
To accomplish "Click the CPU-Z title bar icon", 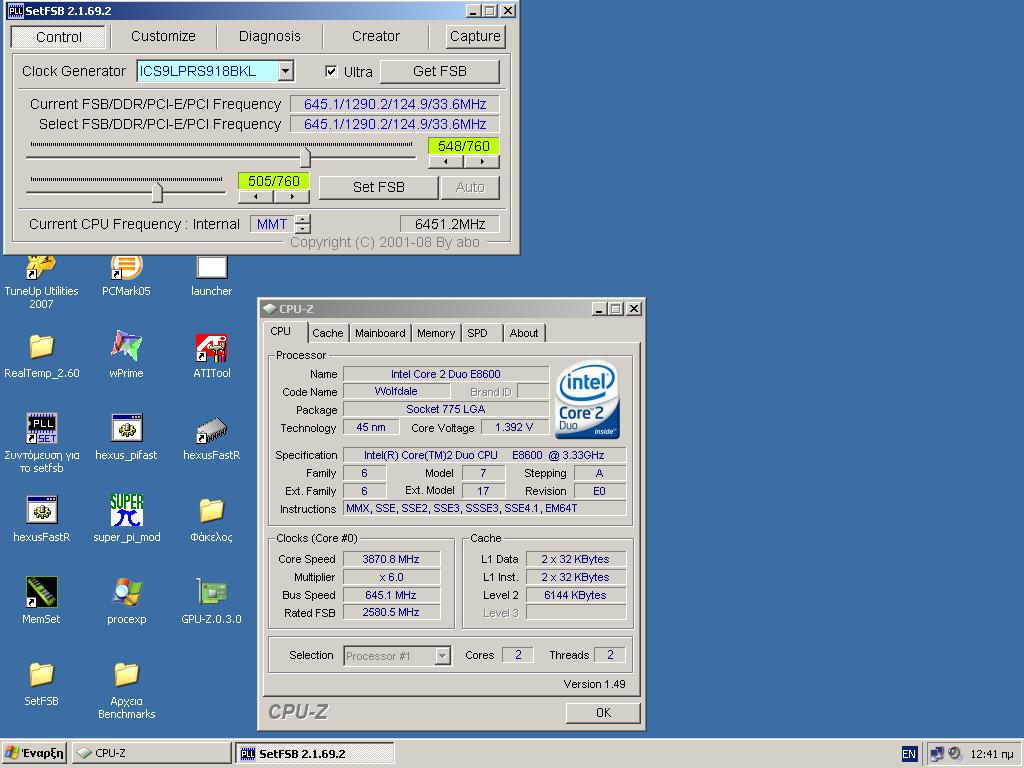I will (270, 308).
